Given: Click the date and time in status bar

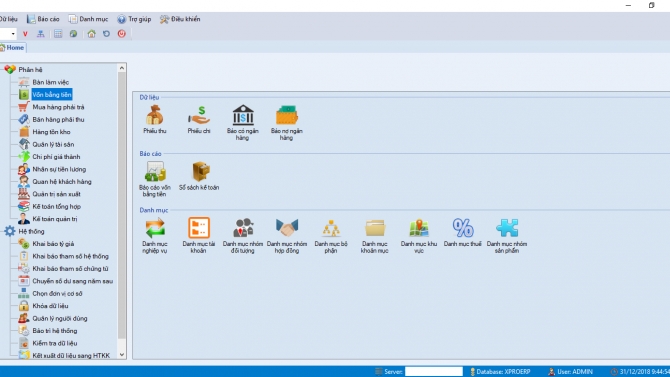Looking at the screenshot, I should (x=640, y=371).
